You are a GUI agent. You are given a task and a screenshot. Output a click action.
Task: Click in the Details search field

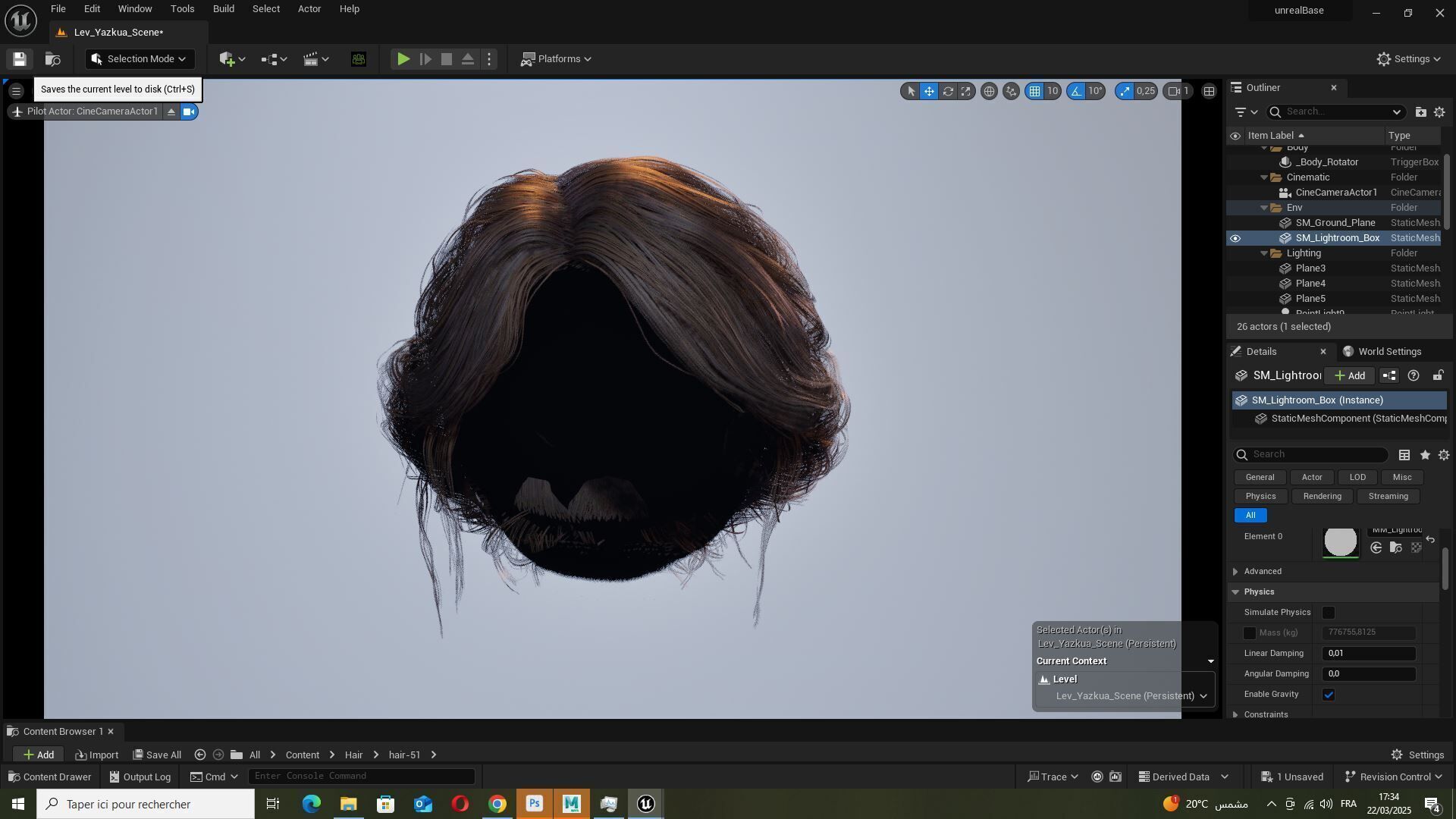click(1311, 455)
